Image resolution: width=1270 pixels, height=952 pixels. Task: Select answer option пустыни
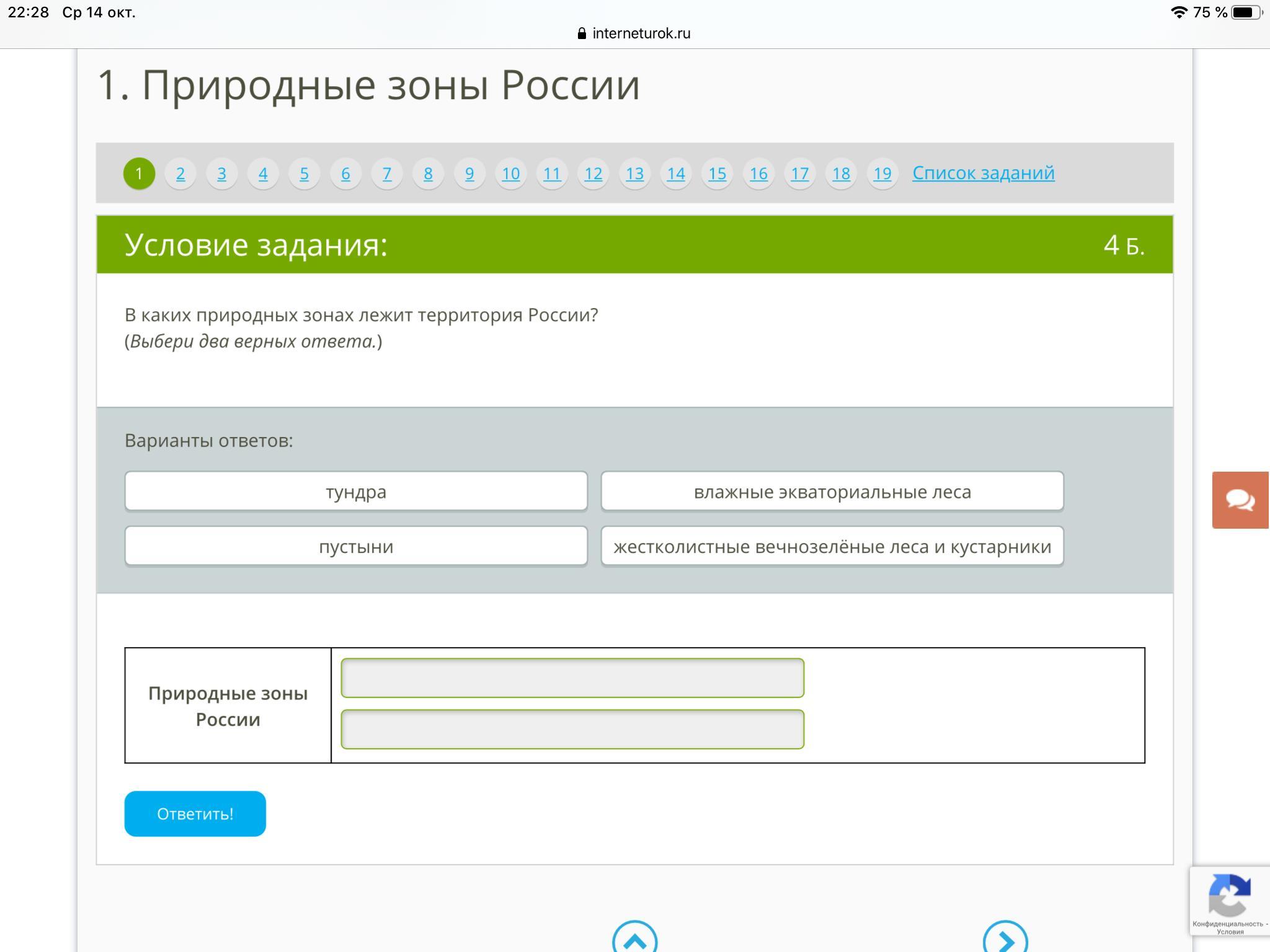click(356, 546)
